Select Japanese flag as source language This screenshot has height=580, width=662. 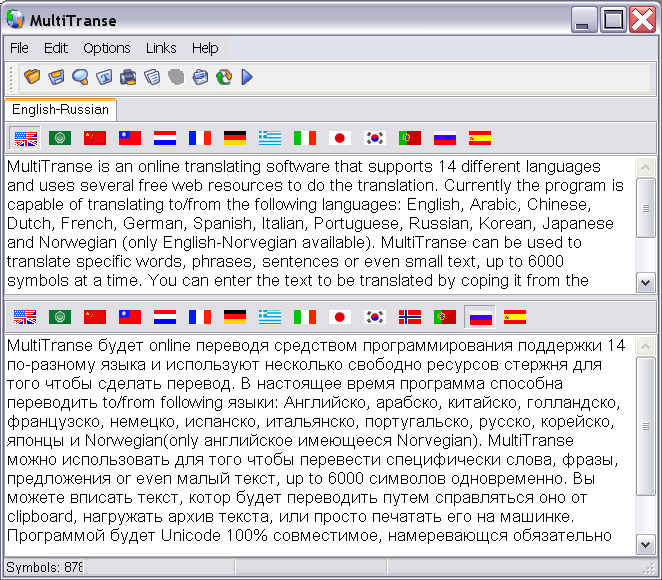tap(340, 138)
